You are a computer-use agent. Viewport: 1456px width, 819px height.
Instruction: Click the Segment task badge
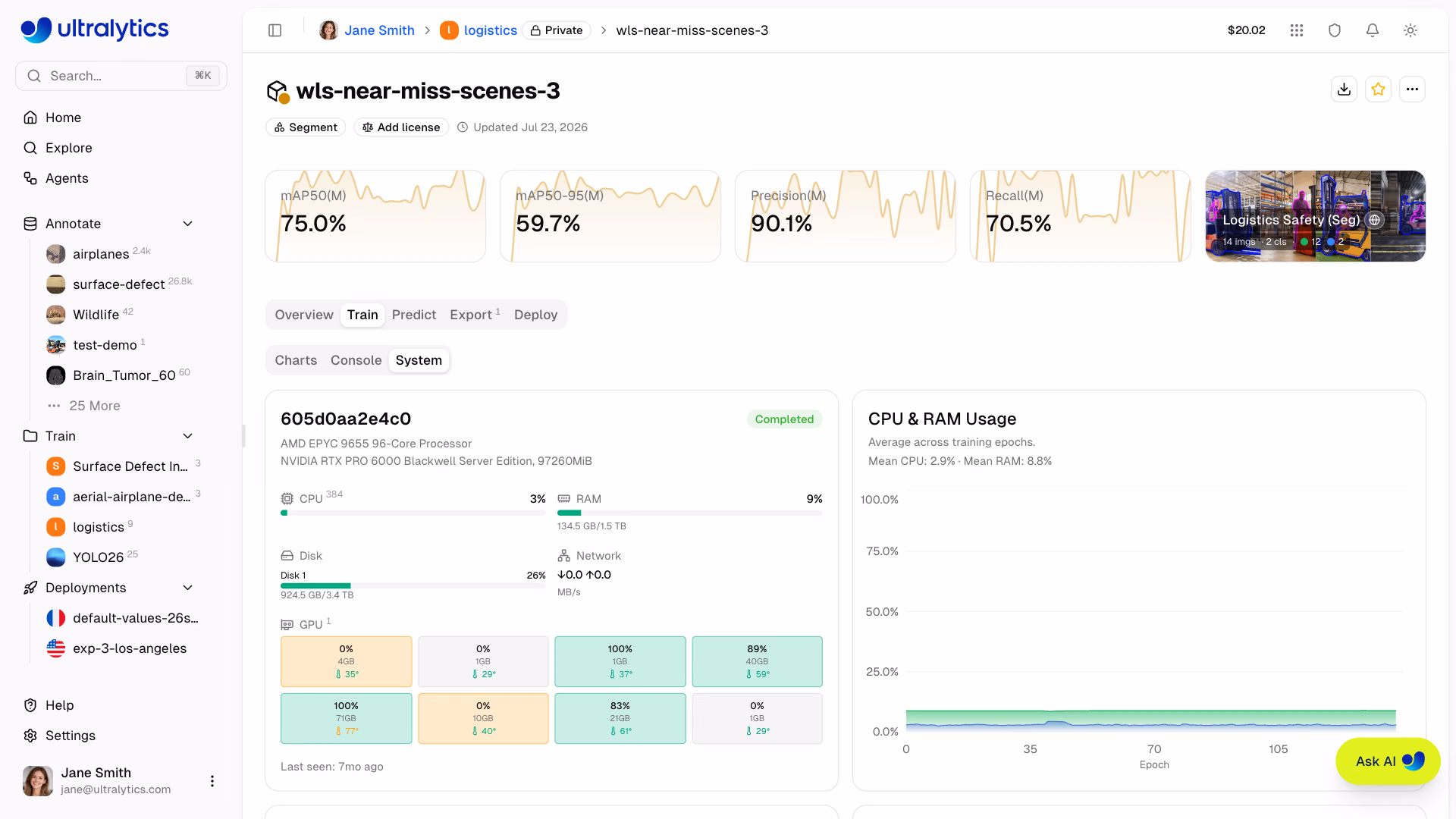[x=306, y=127]
